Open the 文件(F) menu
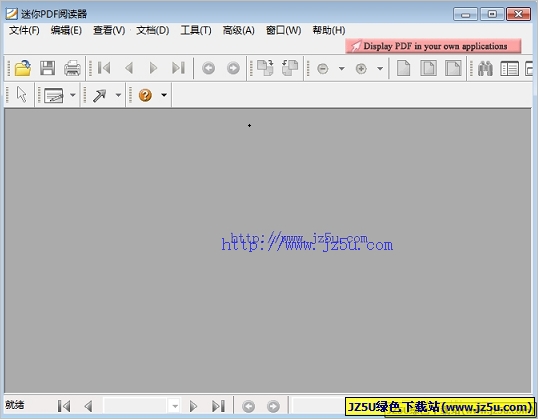The image size is (538, 419). (x=24, y=31)
